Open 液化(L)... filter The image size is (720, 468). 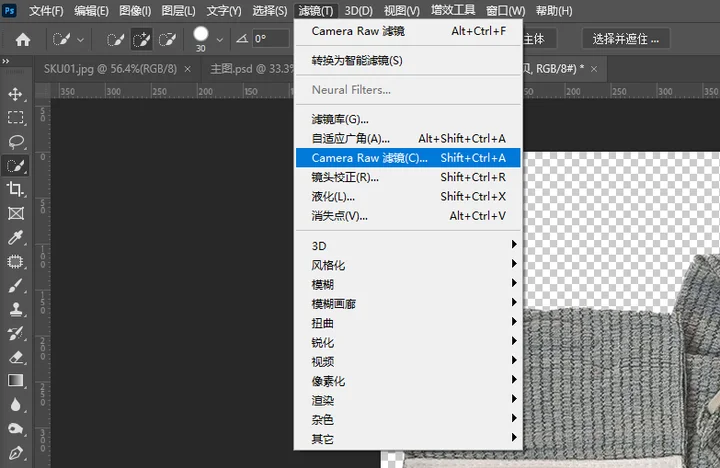click(x=408, y=197)
